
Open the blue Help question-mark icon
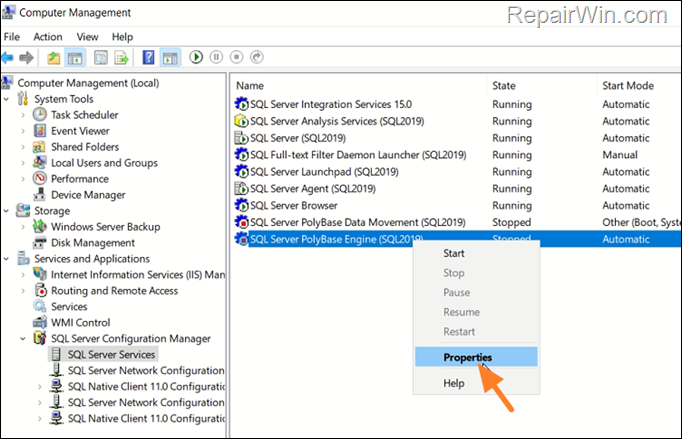pos(148,57)
